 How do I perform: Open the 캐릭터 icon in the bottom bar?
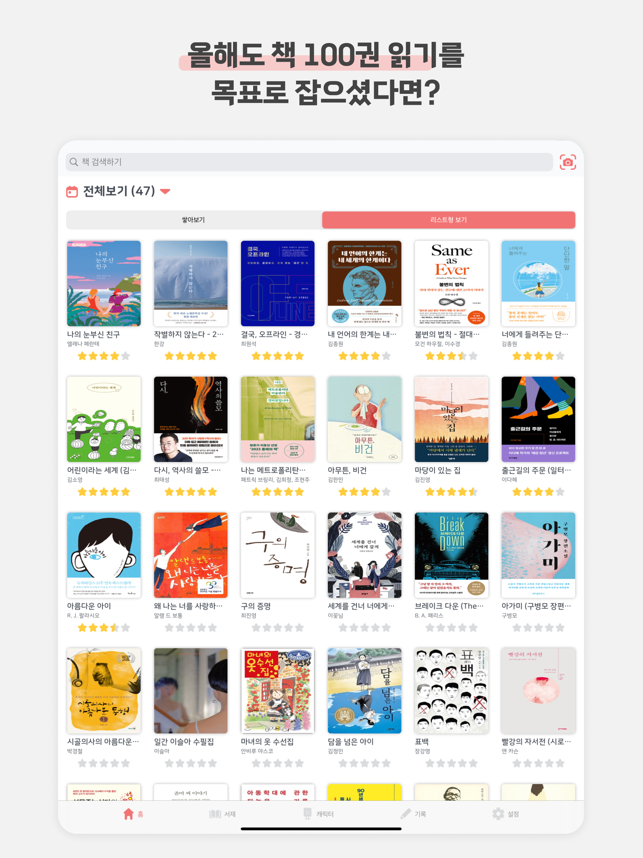point(308,814)
